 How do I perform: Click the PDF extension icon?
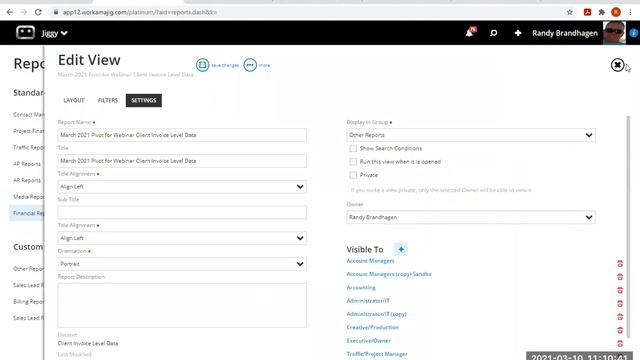point(587,12)
